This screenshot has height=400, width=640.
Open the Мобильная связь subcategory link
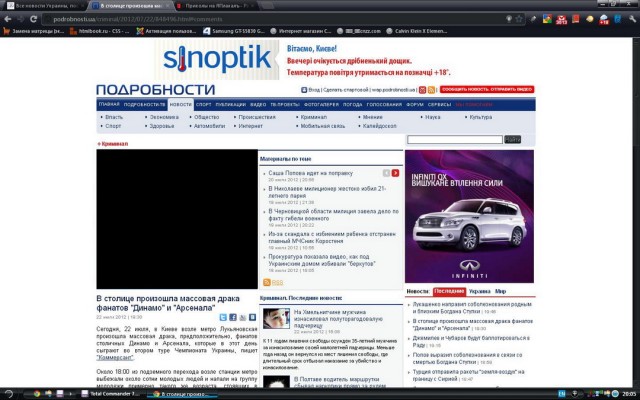click(x=322, y=126)
